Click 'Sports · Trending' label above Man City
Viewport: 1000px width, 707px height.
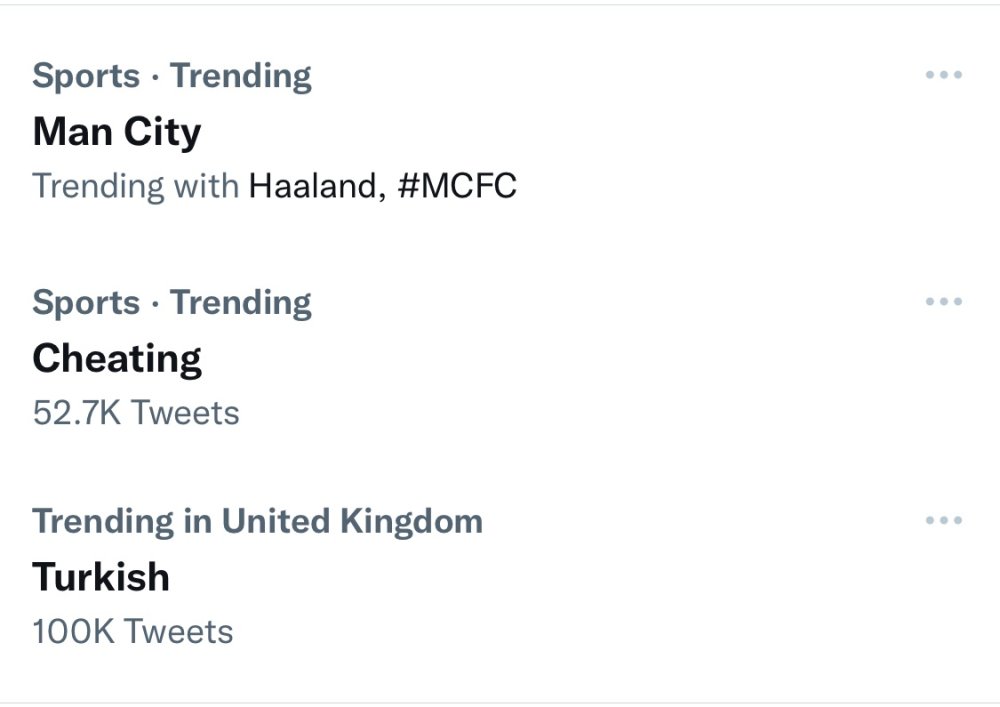(172, 76)
